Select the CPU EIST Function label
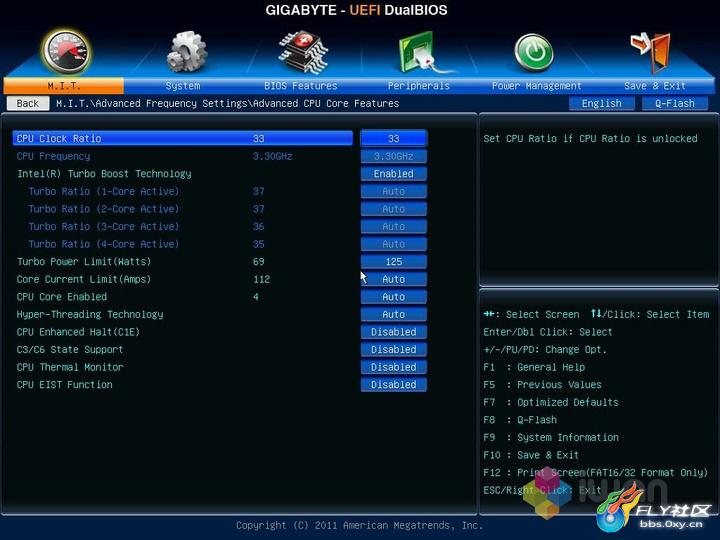 coord(64,384)
